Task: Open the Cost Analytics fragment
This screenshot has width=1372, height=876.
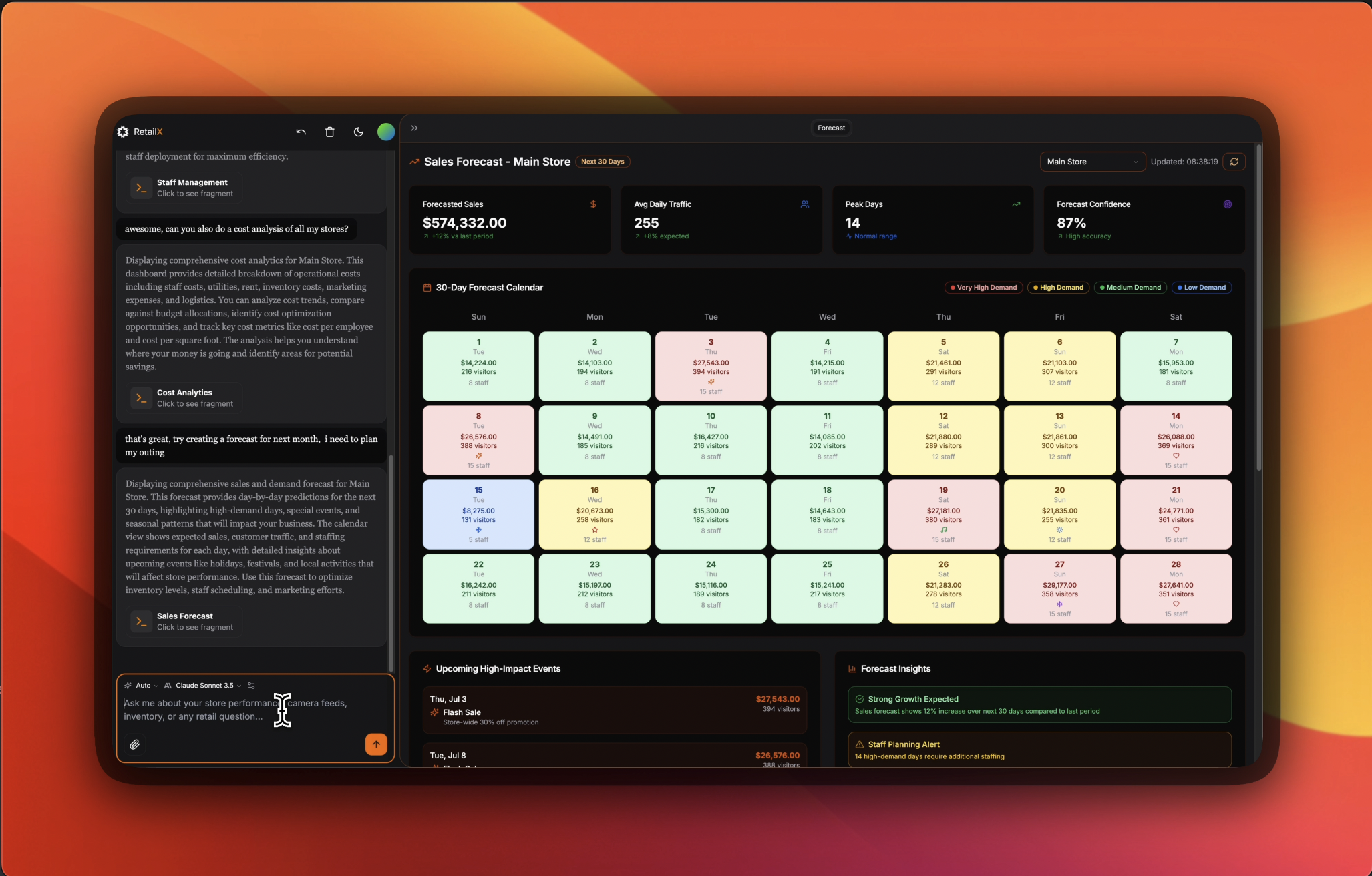Action: [184, 398]
